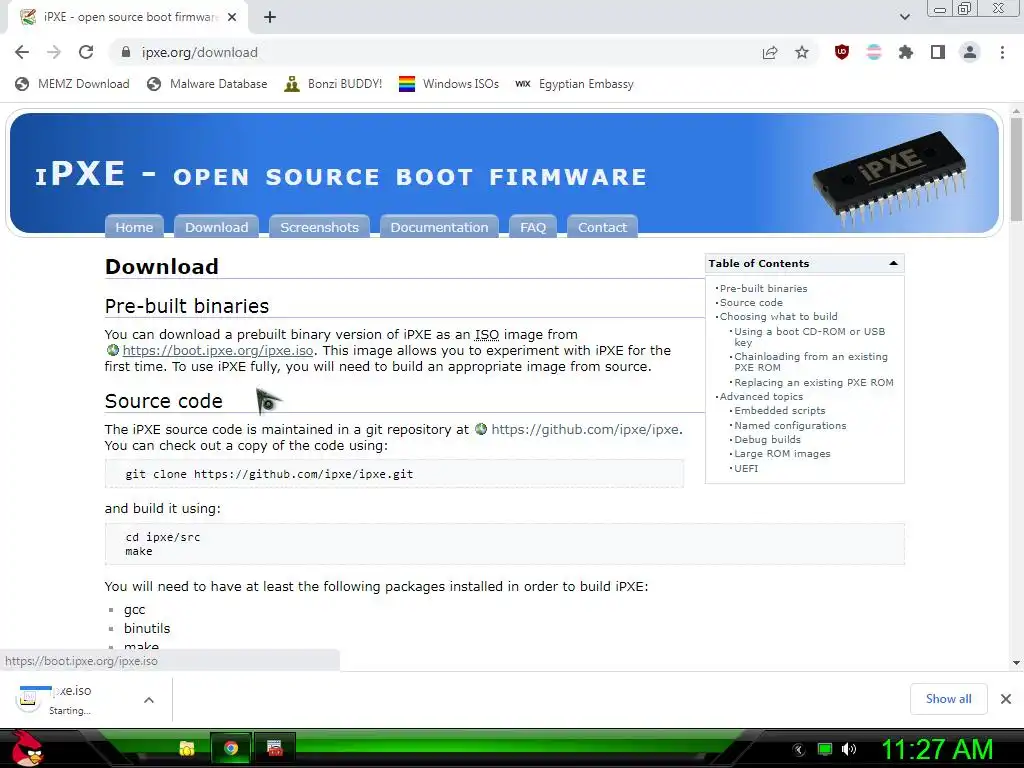Open the Download site tab
The height and width of the screenshot is (768, 1024).
point(216,227)
